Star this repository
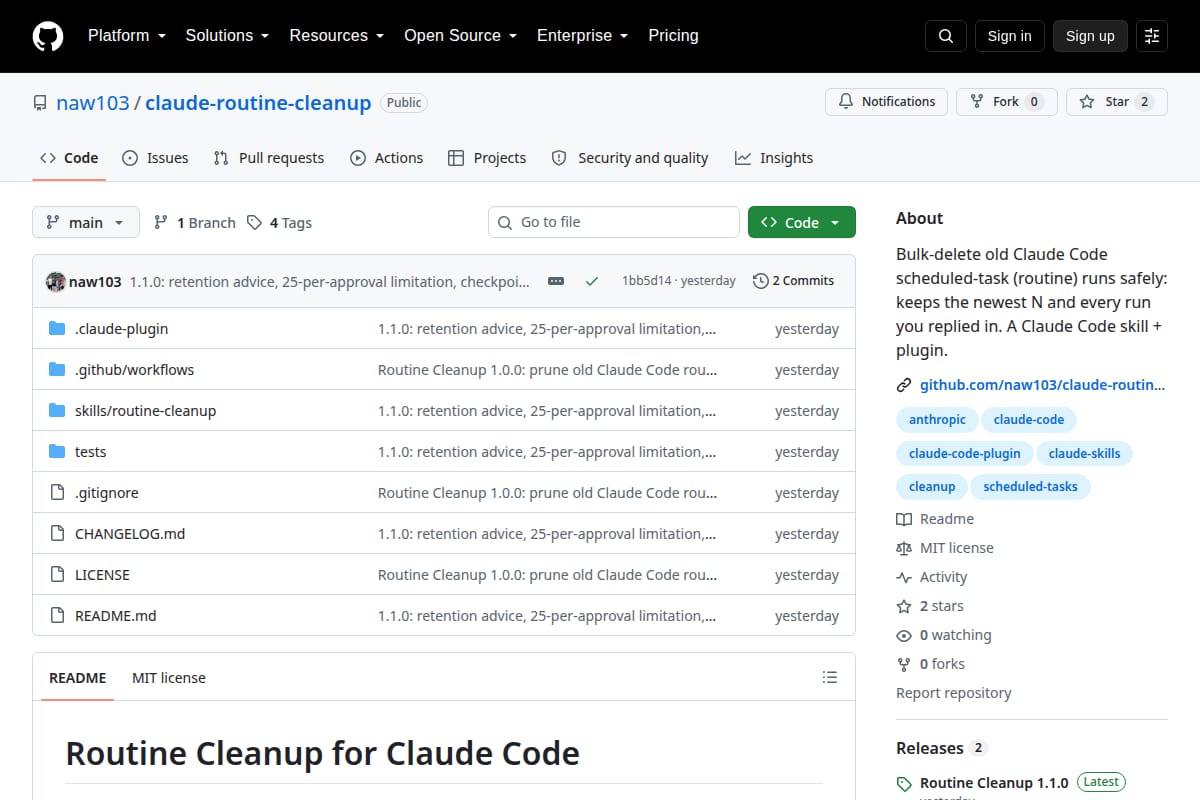 coord(1117,102)
